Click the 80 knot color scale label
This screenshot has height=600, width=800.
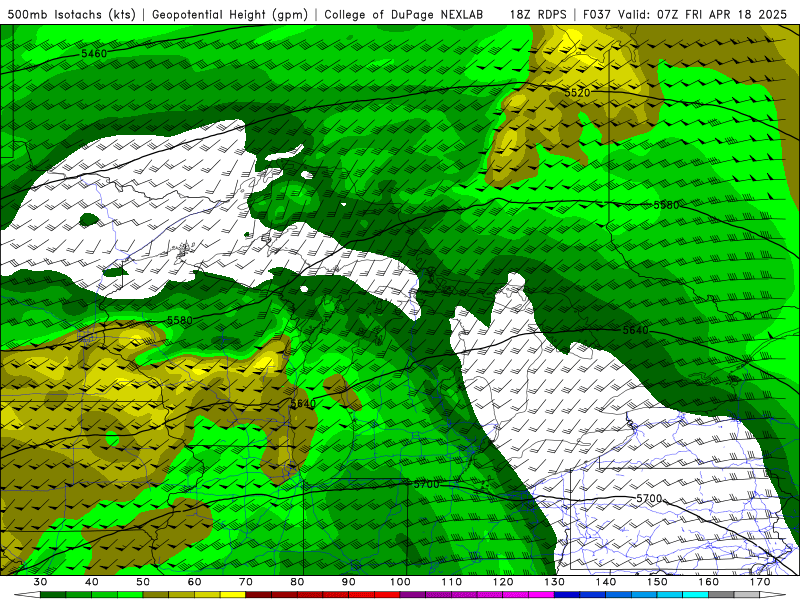[x=297, y=582]
